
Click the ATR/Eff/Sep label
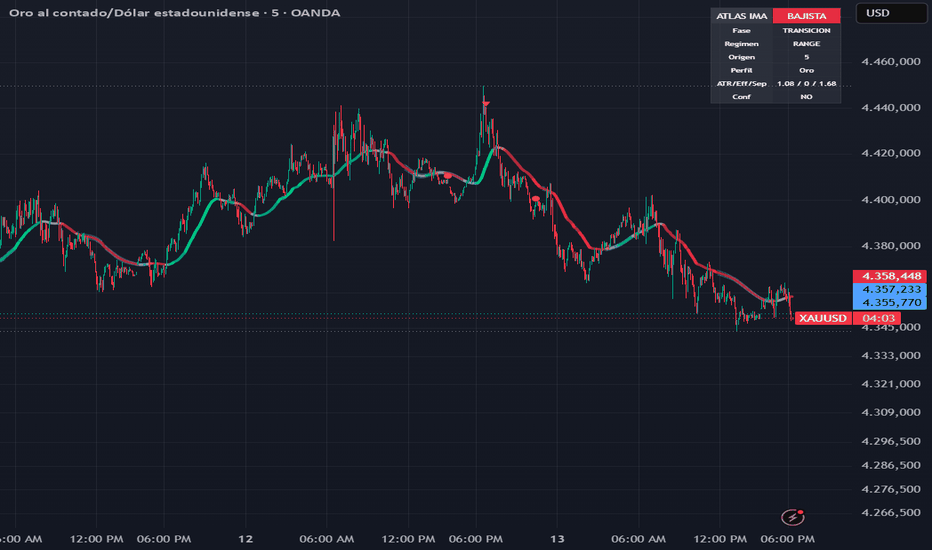pos(741,83)
